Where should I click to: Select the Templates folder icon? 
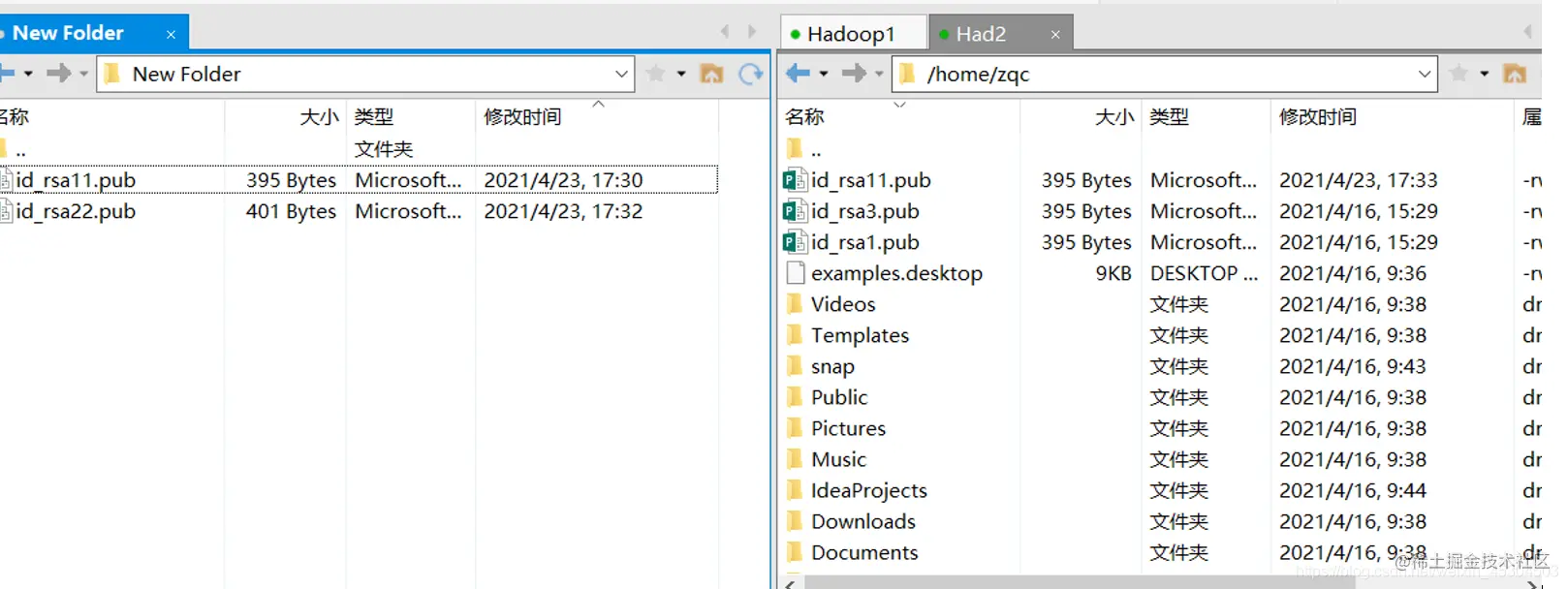pos(795,335)
